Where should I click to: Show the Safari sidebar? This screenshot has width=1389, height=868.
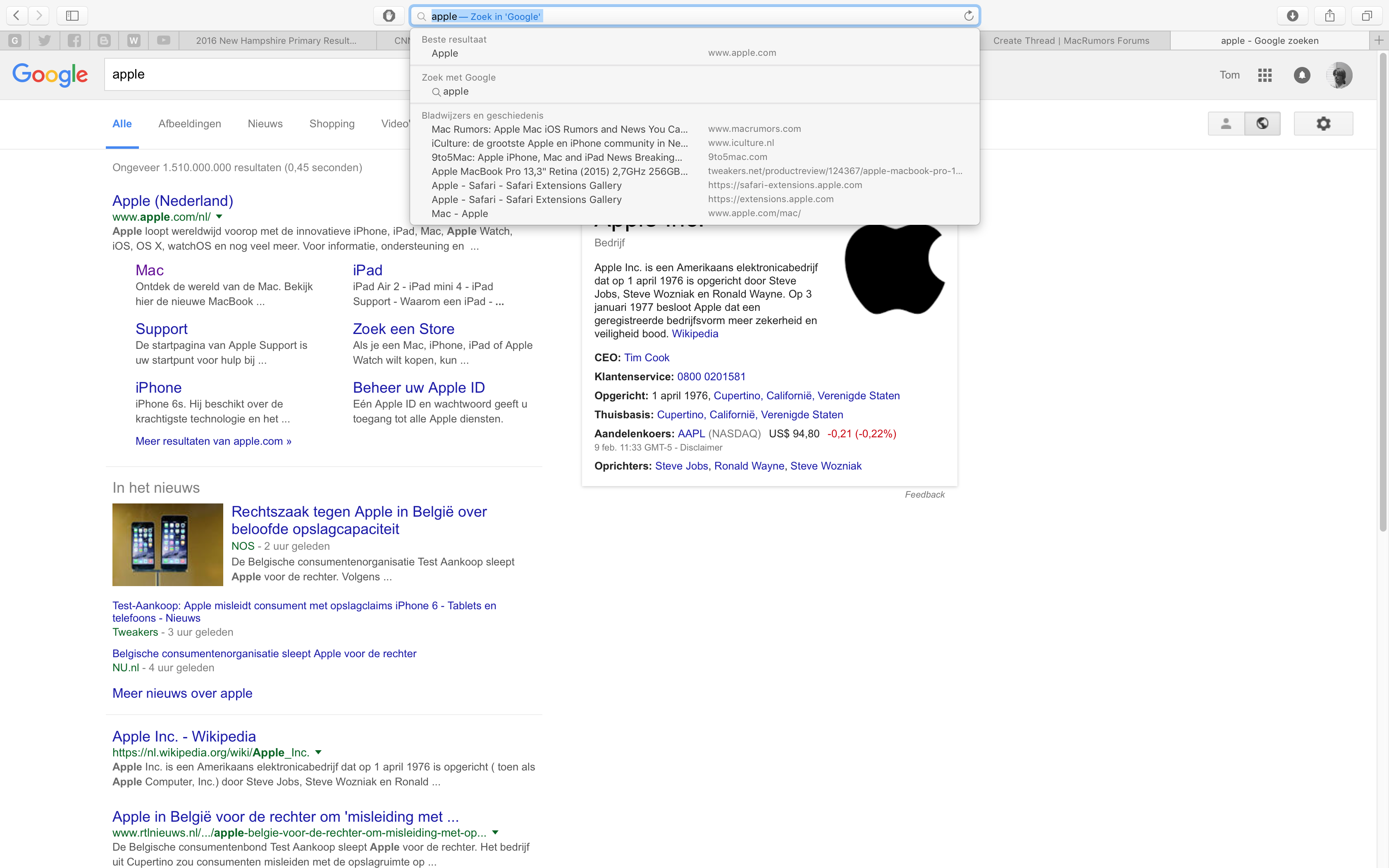tap(72, 16)
